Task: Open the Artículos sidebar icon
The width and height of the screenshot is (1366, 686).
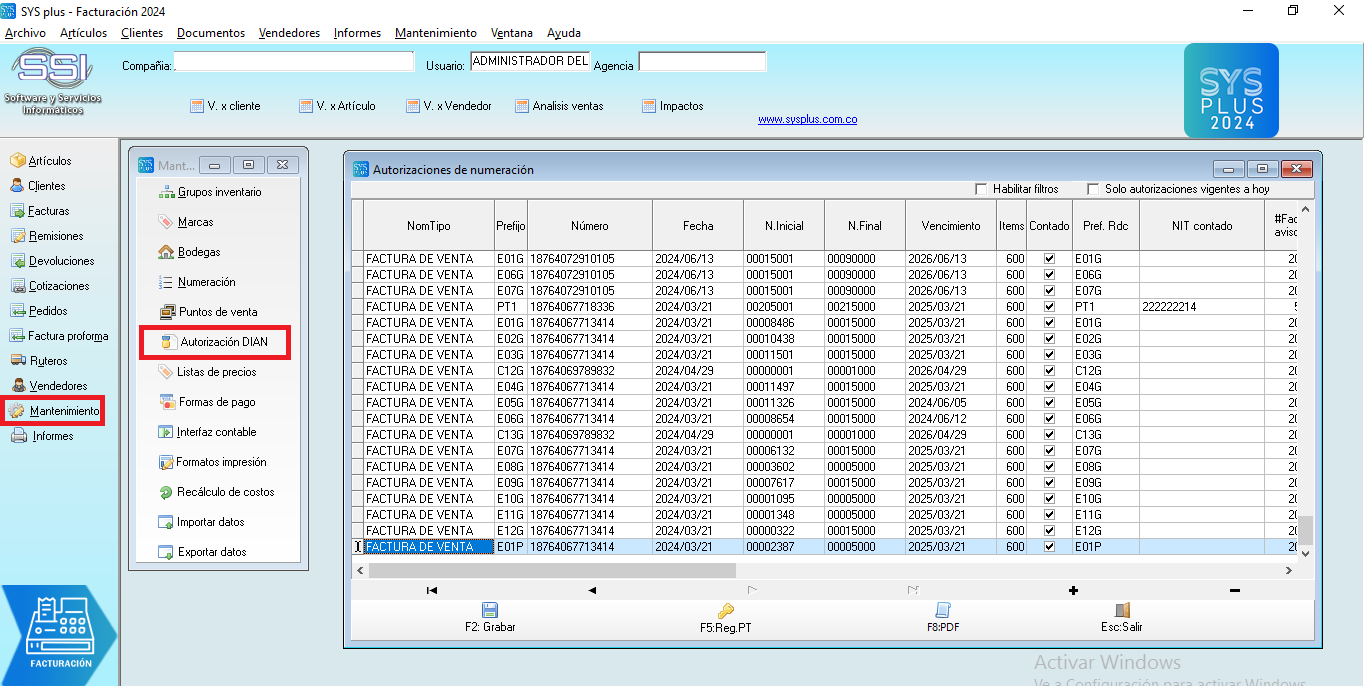Action: point(17,161)
